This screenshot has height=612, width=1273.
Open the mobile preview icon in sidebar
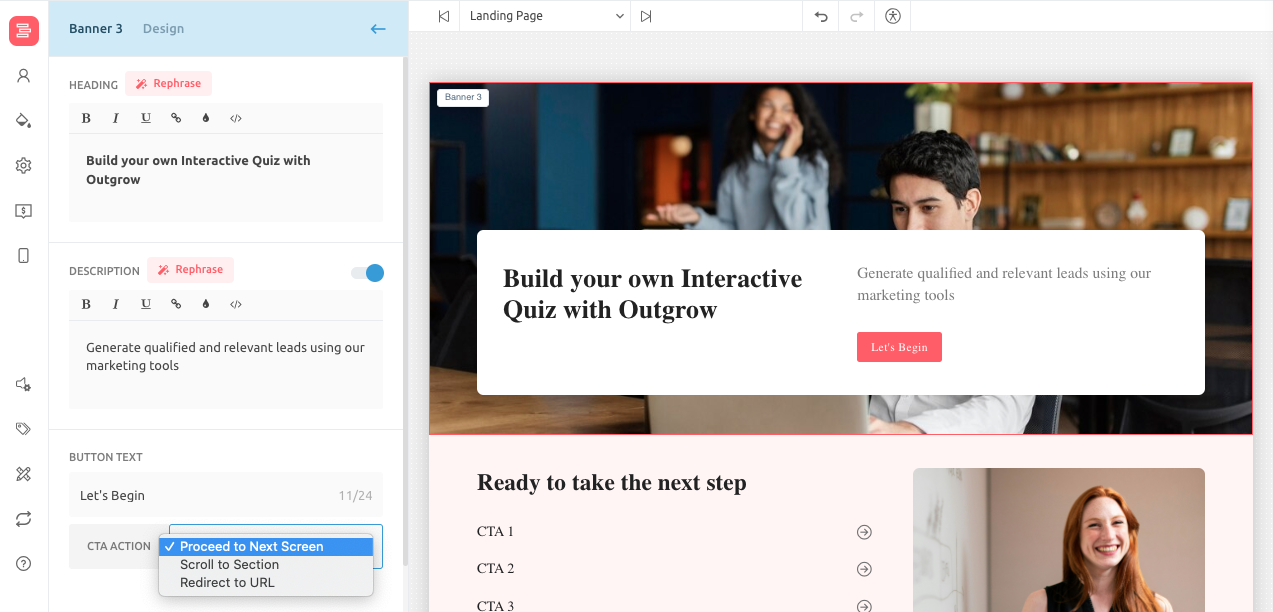point(24,256)
